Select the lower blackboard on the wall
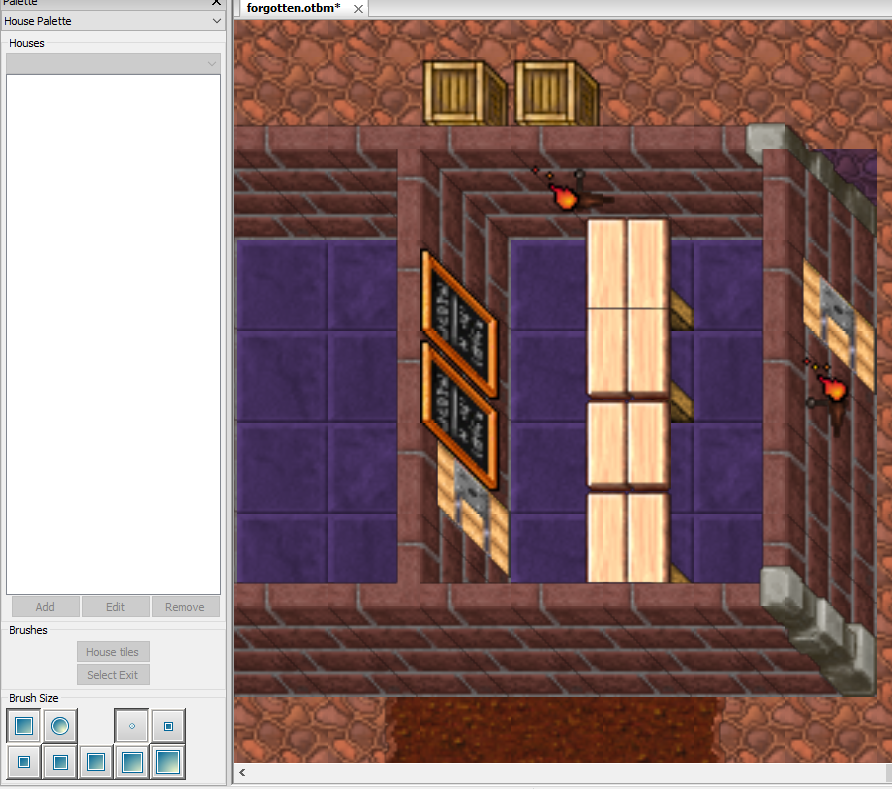892x789 pixels. 460,415
